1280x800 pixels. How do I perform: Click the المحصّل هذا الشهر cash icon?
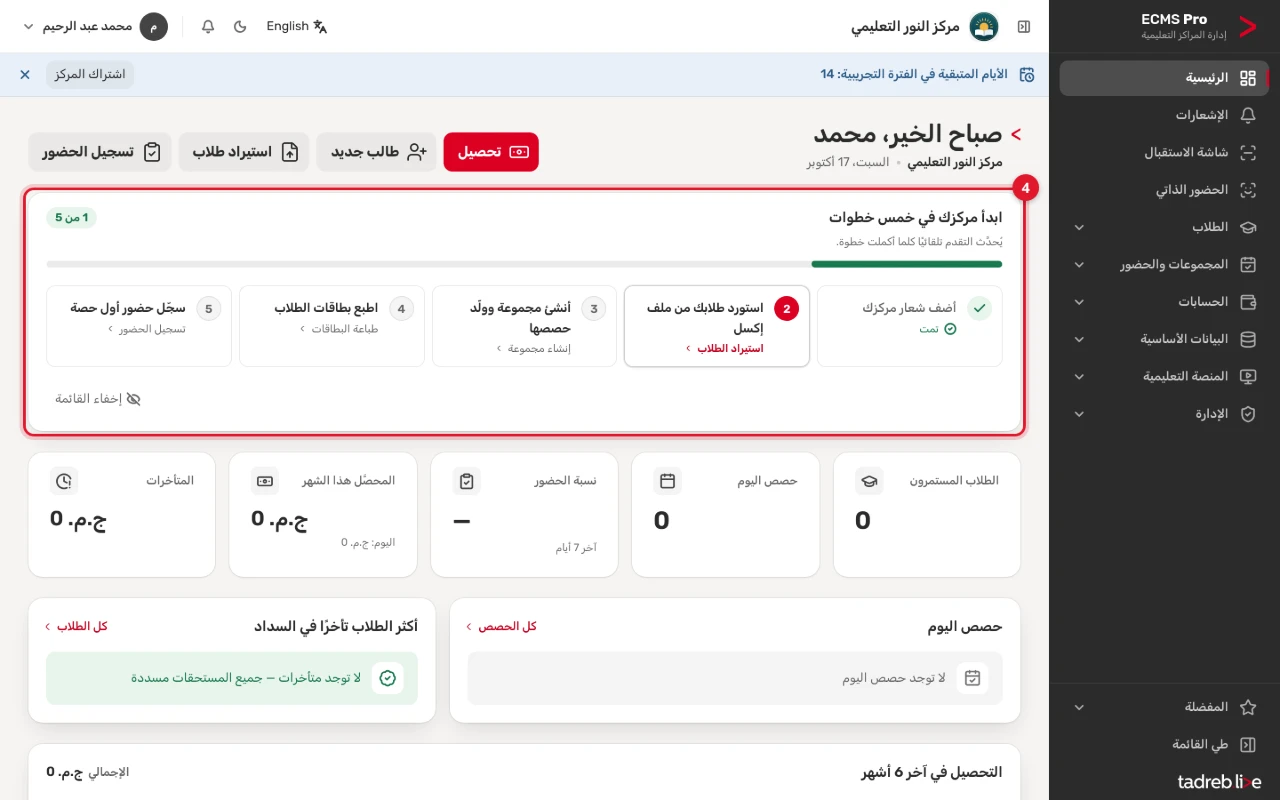[265, 481]
